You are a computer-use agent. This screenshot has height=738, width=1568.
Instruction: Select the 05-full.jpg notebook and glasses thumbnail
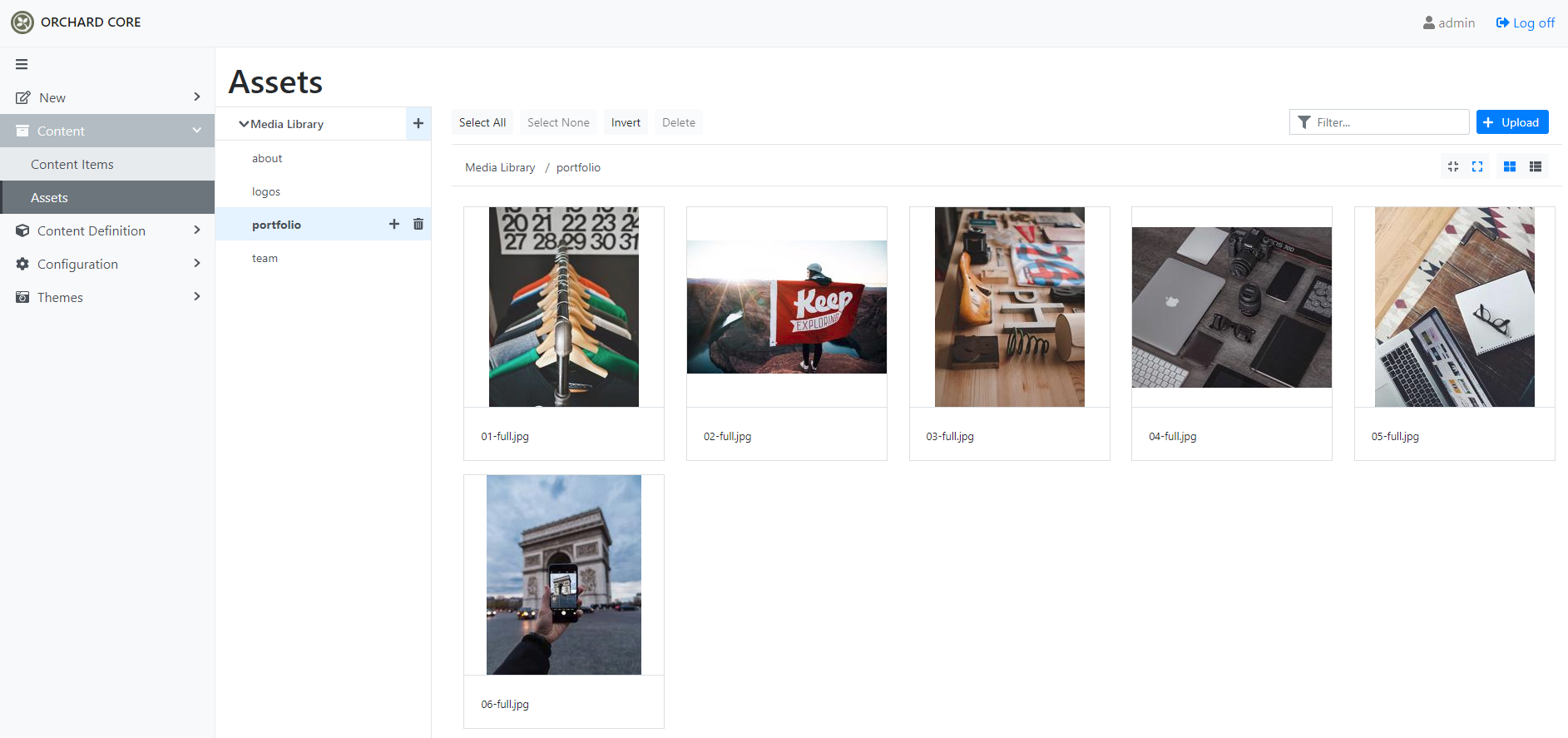pyautogui.click(x=1455, y=307)
